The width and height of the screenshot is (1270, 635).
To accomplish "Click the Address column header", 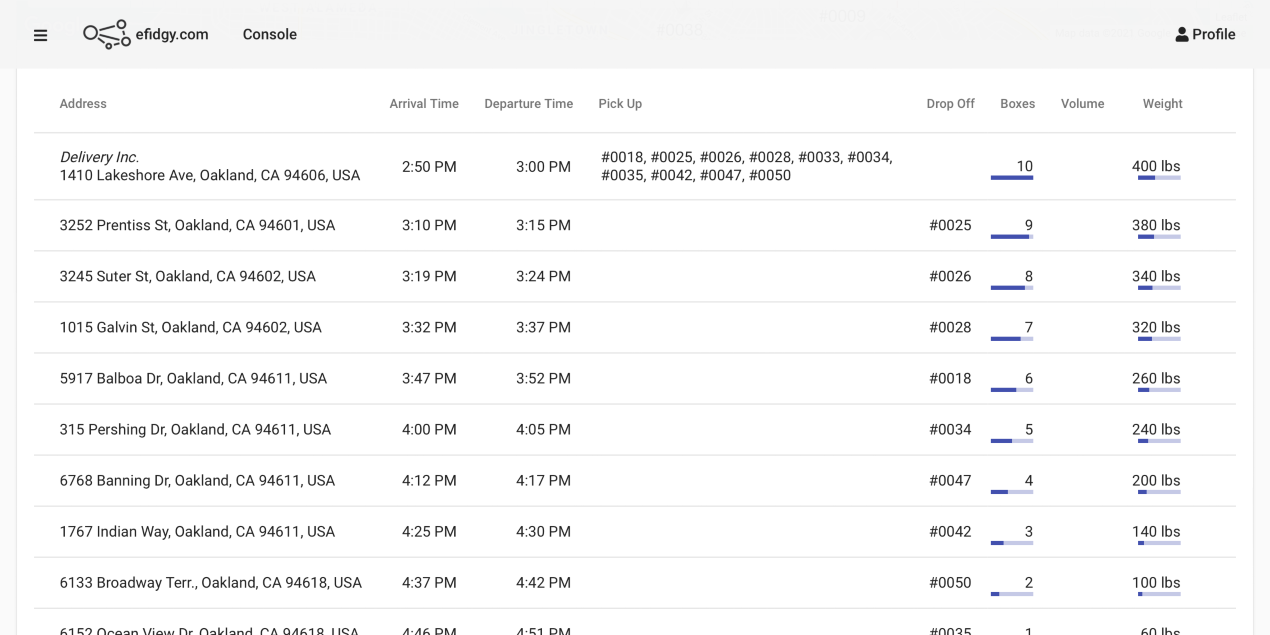I will (x=83, y=104).
